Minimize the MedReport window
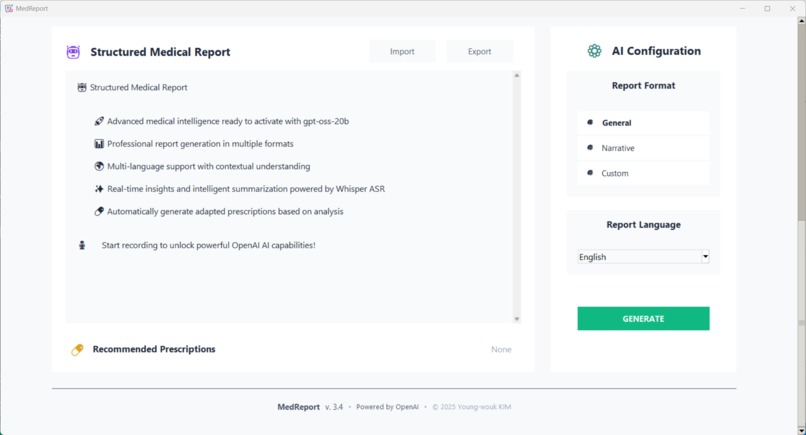Viewport: 806px width, 435px height. (742, 8)
